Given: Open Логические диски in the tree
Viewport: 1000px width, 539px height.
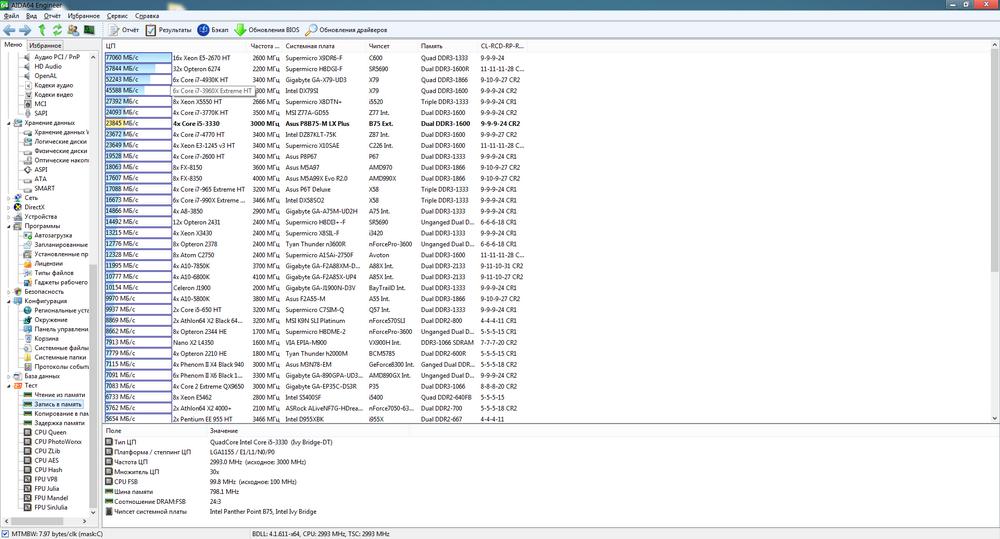Looking at the screenshot, I should coord(61,142).
